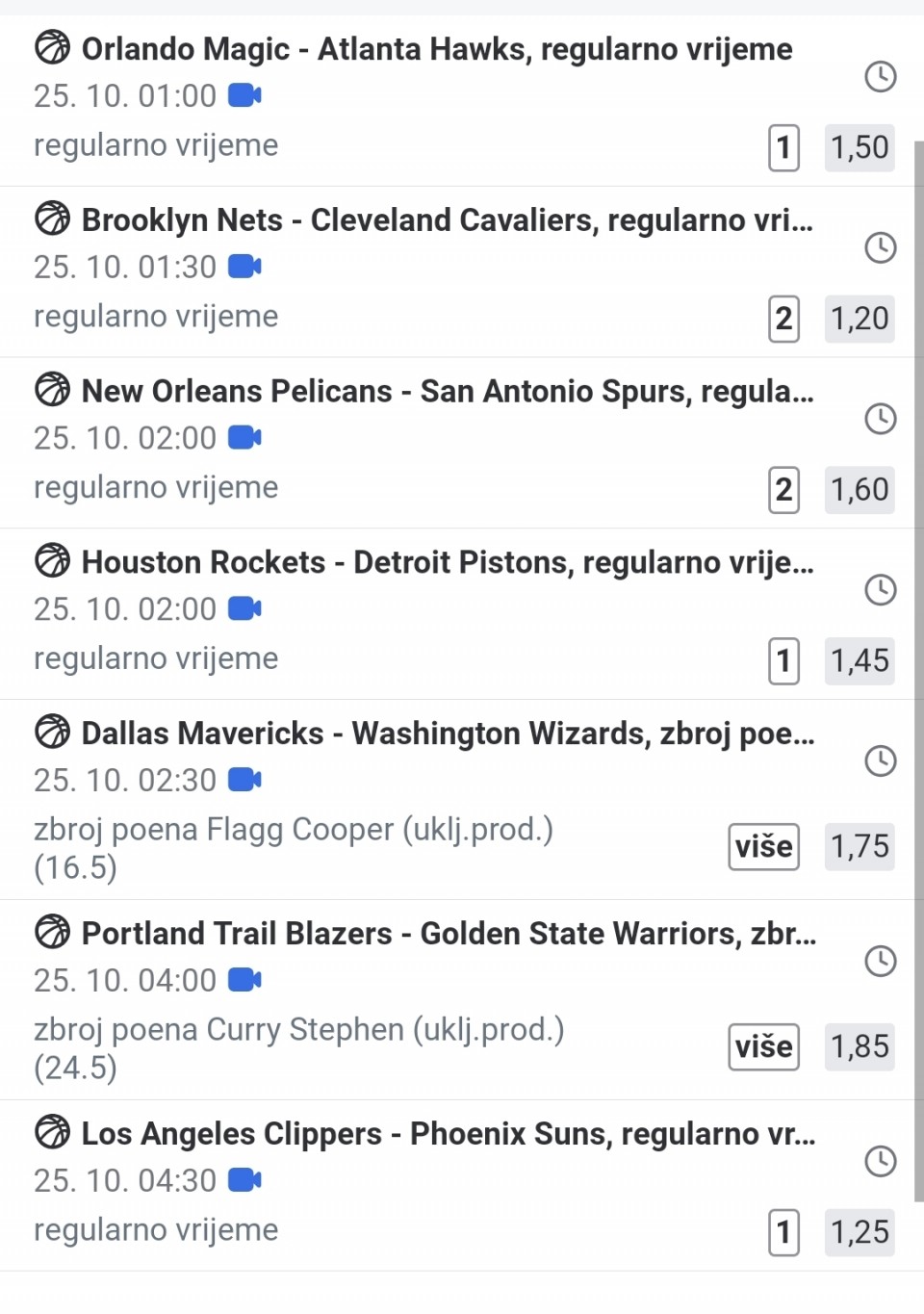
Task: Tap the "više" pick for Flagg Cooper points
Action: (x=763, y=847)
